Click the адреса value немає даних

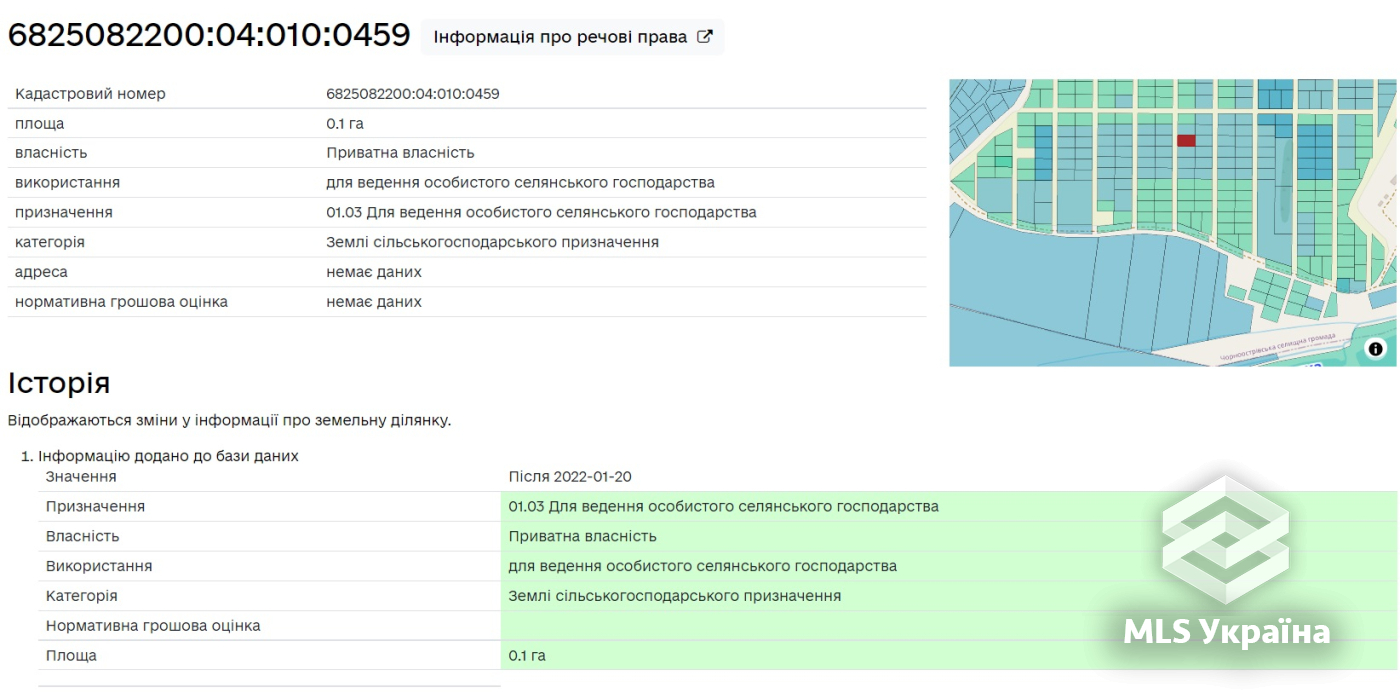(x=374, y=272)
